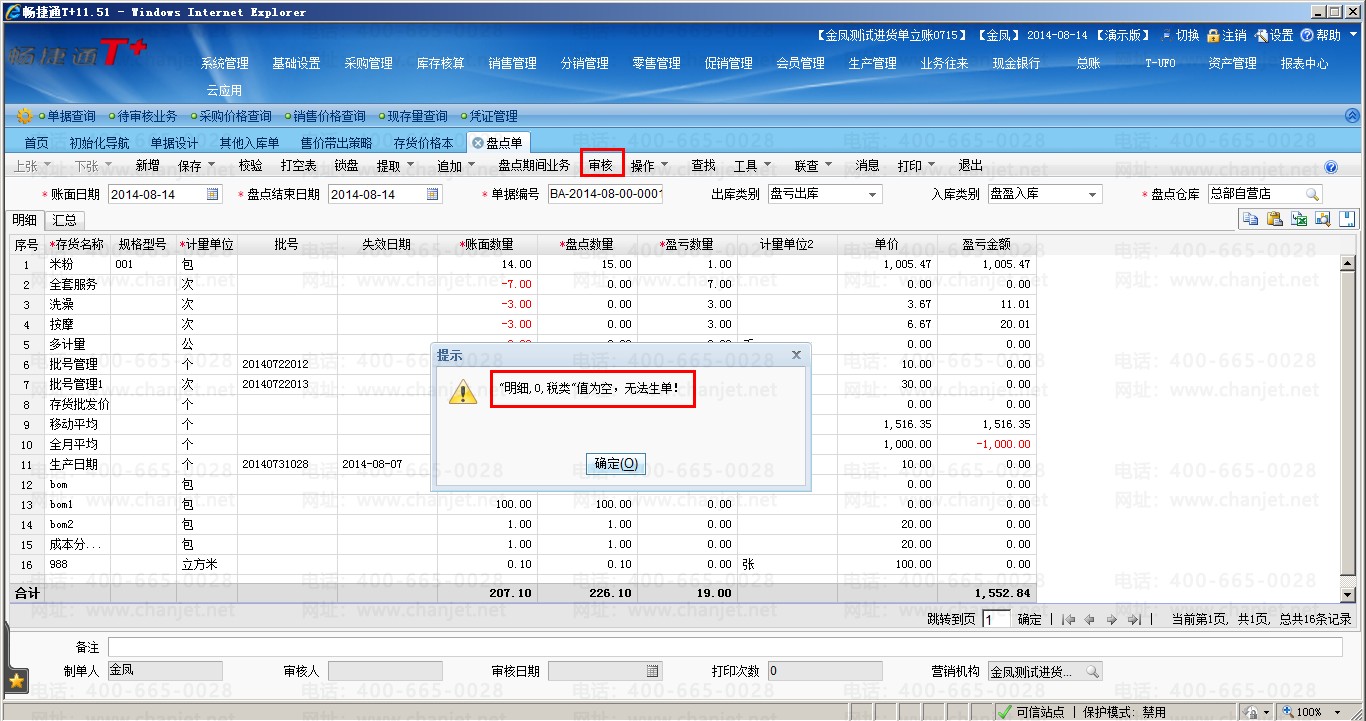Open the 审核日期 calendar icon
Screen dimensions: 1366x721
tap(653, 671)
